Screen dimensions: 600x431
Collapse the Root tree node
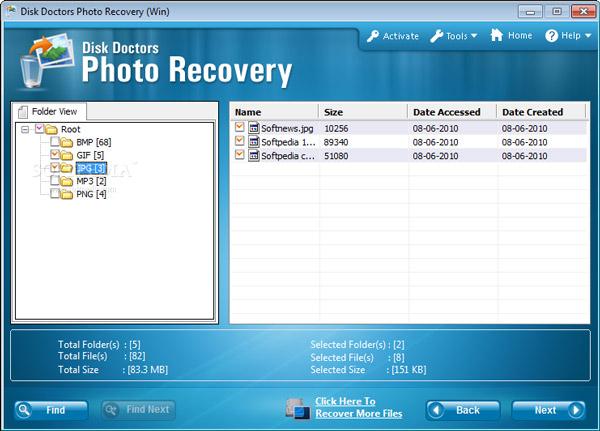25,129
